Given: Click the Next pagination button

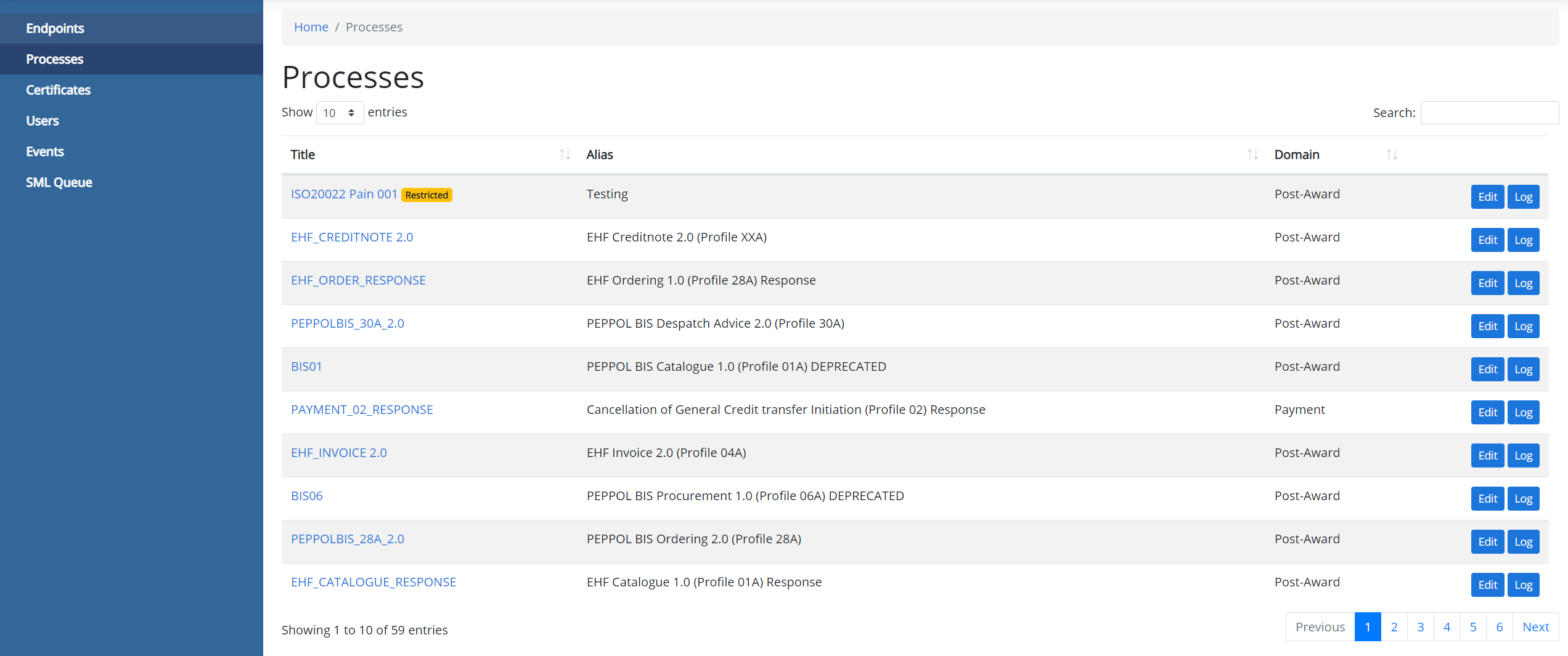Looking at the screenshot, I should [1535, 627].
